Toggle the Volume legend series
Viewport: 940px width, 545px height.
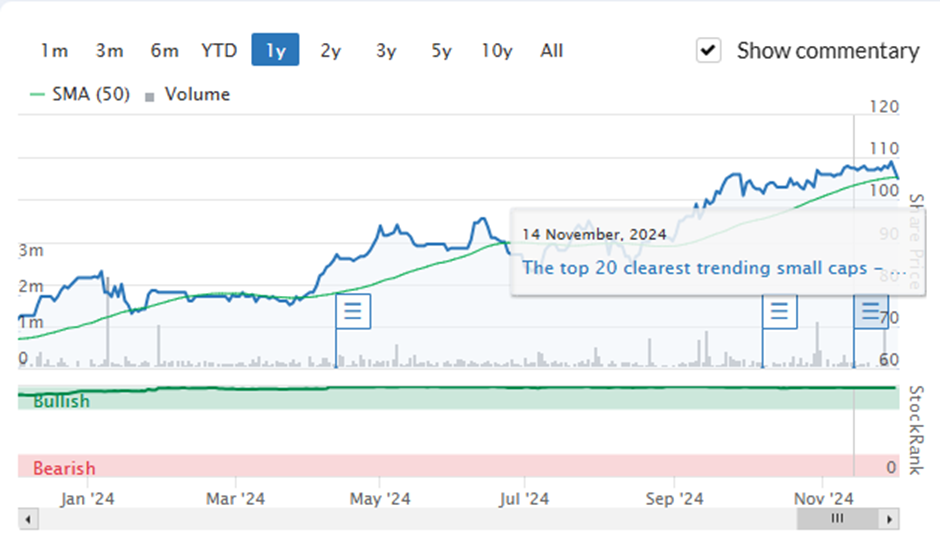(x=188, y=94)
